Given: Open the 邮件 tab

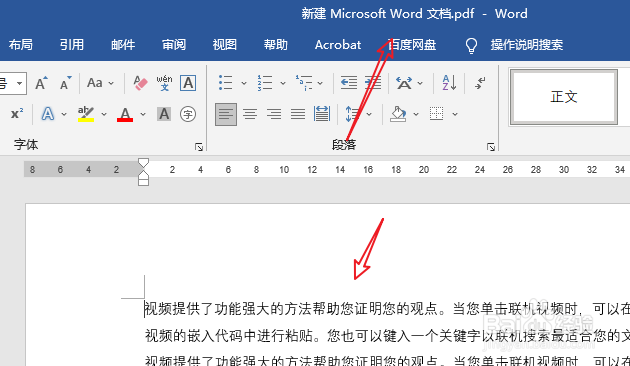Looking at the screenshot, I should tap(123, 45).
